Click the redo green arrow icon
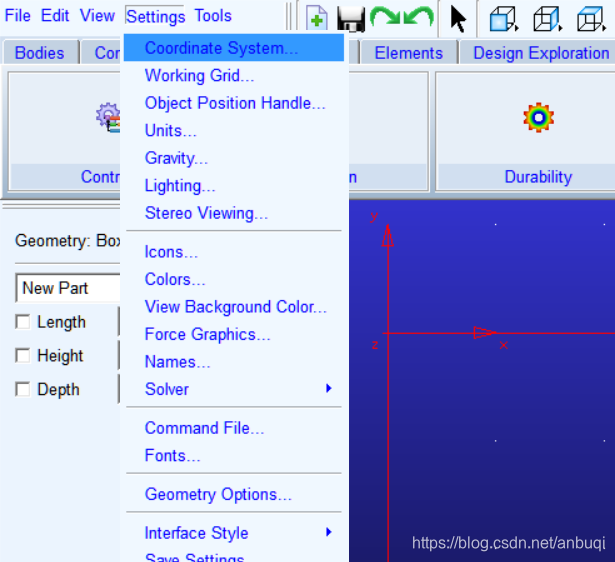The width and height of the screenshot is (615, 562). click(x=386, y=17)
